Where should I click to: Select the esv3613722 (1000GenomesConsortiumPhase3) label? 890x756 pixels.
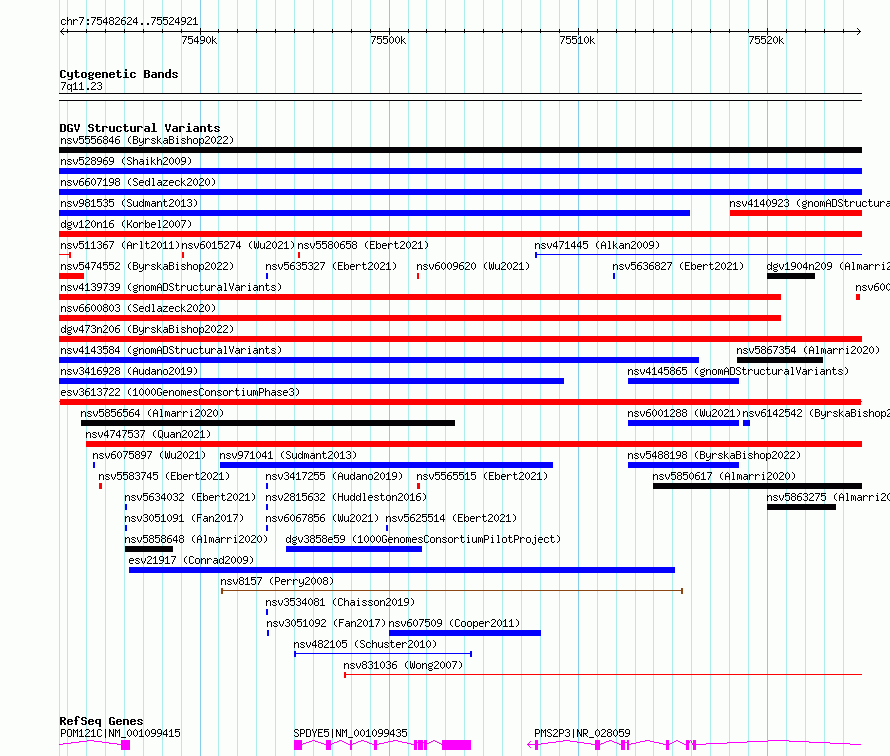click(180, 392)
